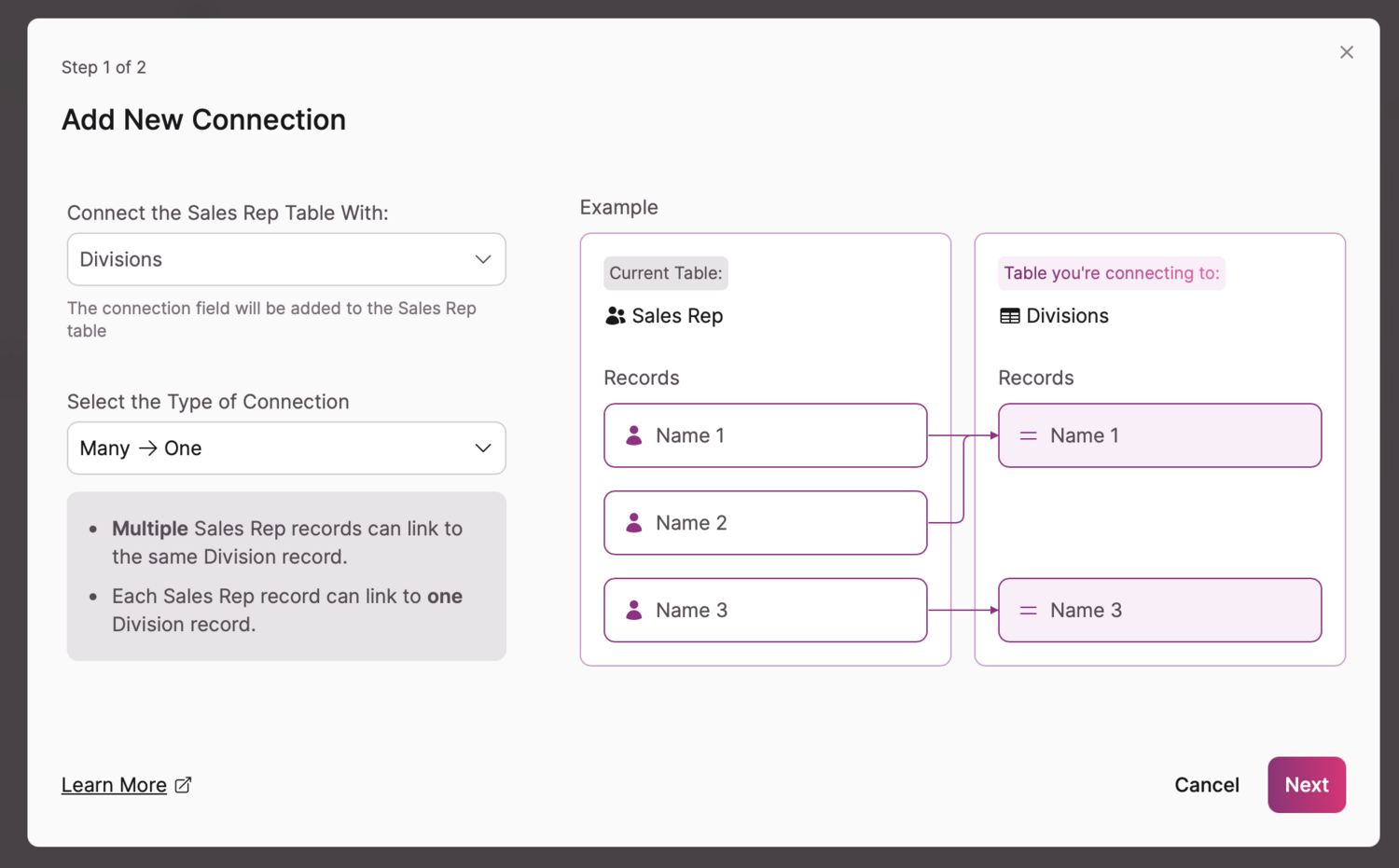
Task: Click person icon beside Sales Rep Name 3
Action: pos(634,611)
